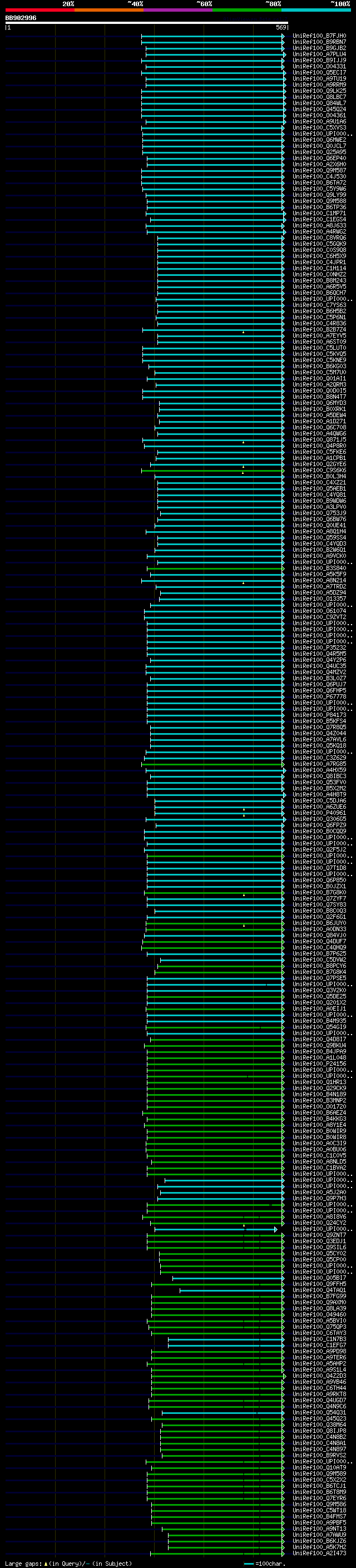This screenshot has height=1568, width=356.
Task: Click the UniRef100_C1N7B3 label
Action: click(319, 1338)
